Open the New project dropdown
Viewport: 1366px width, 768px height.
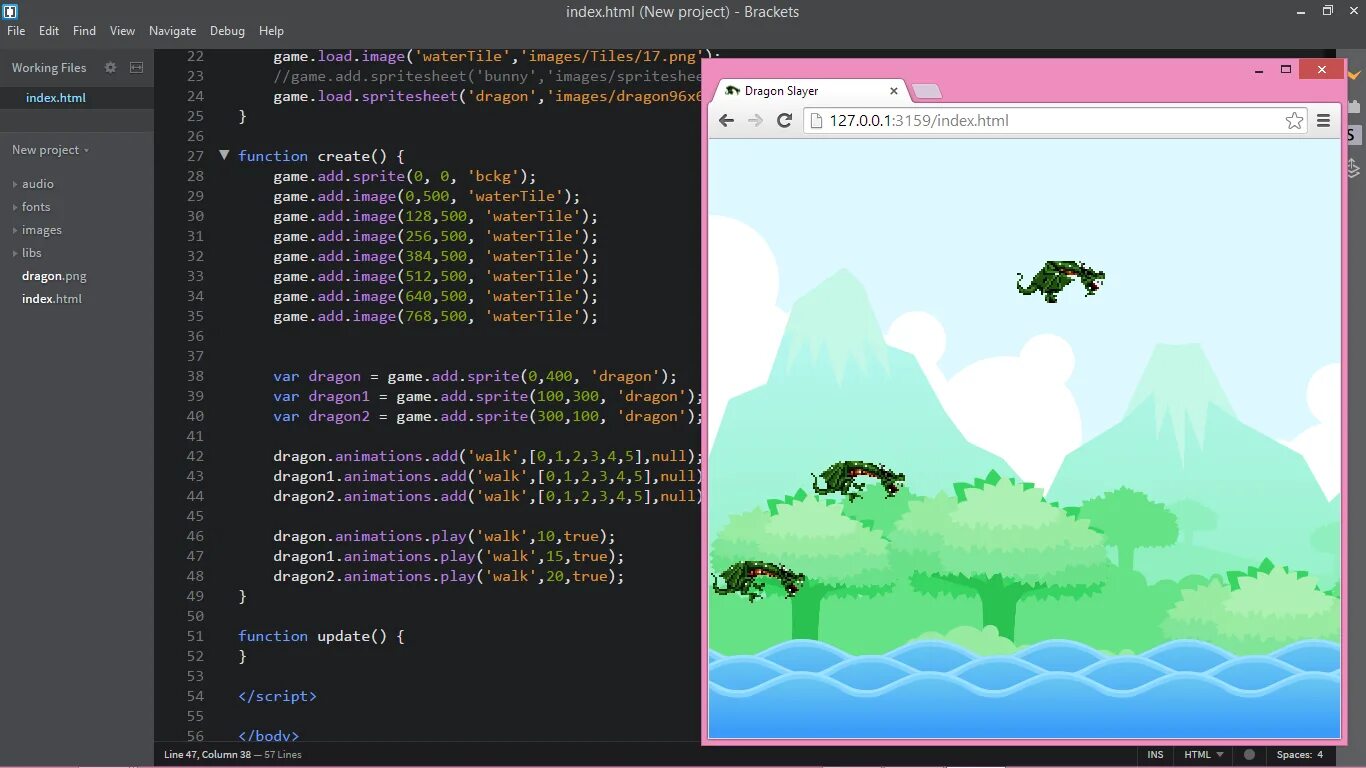pos(50,150)
